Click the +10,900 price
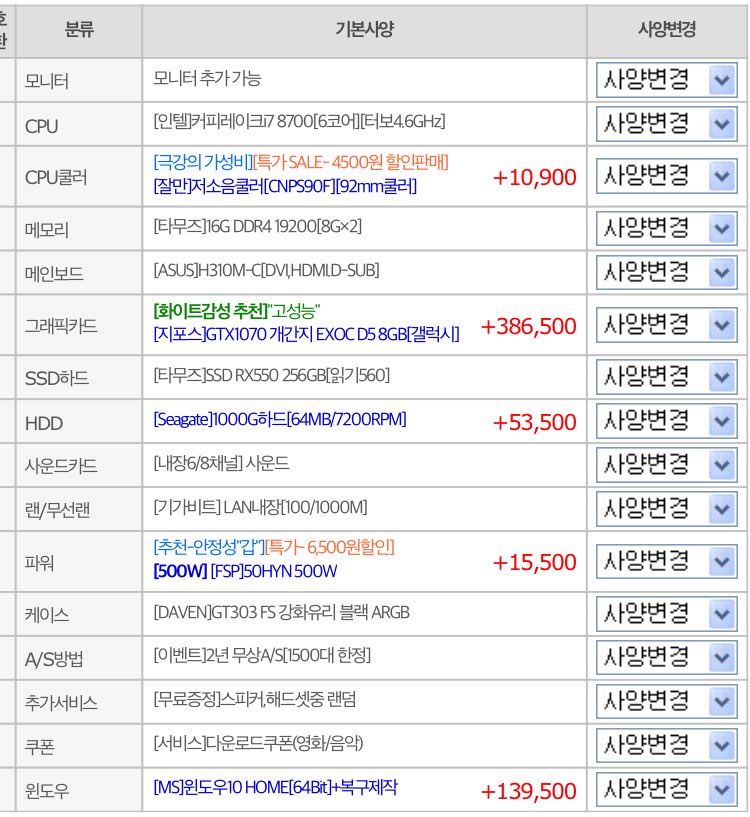 tap(535, 177)
